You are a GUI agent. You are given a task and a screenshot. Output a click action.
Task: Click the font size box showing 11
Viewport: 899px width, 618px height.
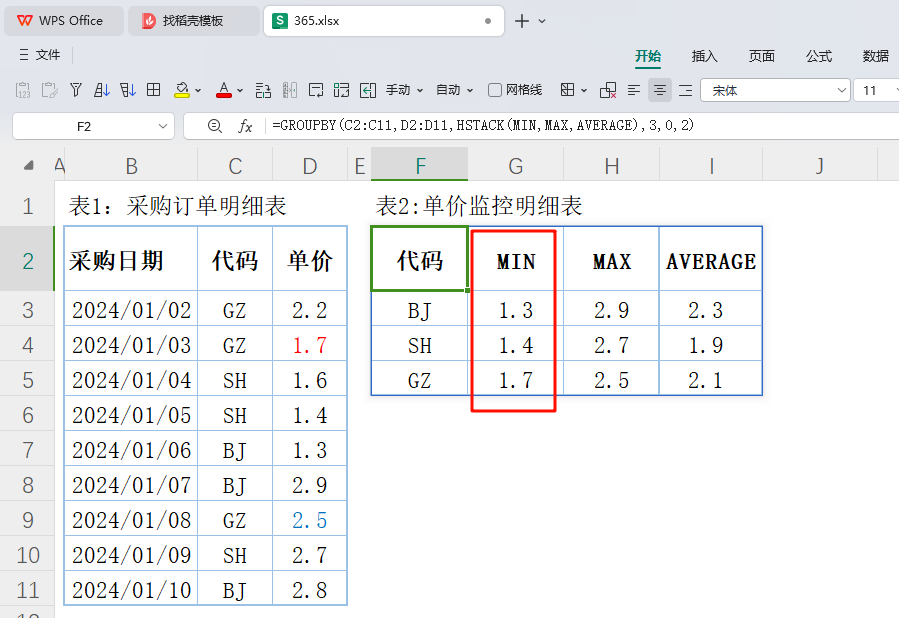point(876,90)
